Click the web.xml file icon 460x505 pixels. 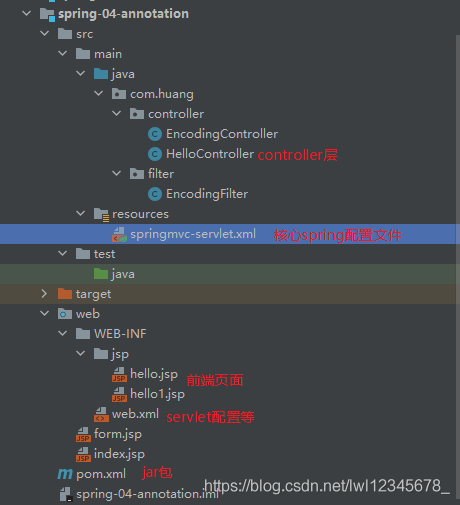[x=101, y=414]
